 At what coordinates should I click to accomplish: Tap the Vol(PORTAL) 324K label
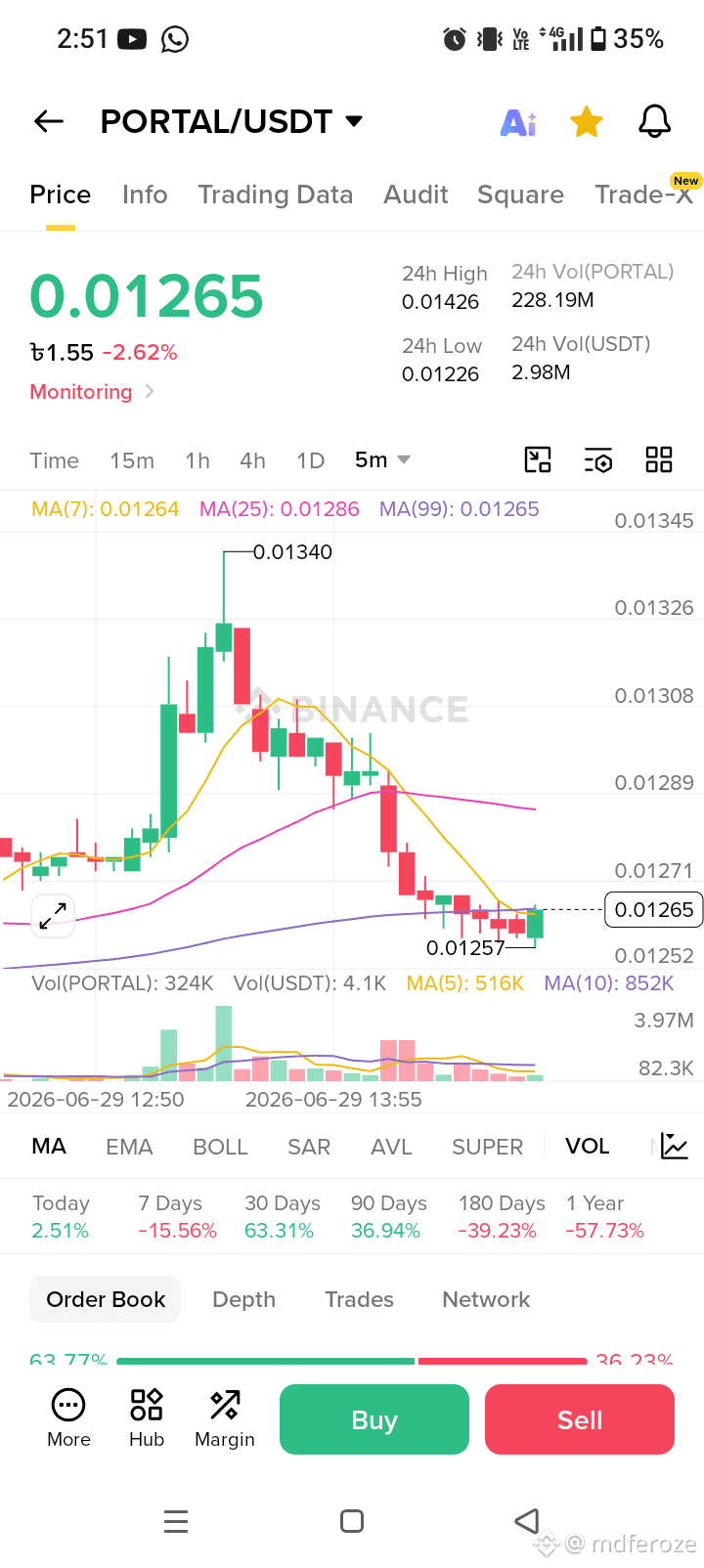[x=122, y=983]
